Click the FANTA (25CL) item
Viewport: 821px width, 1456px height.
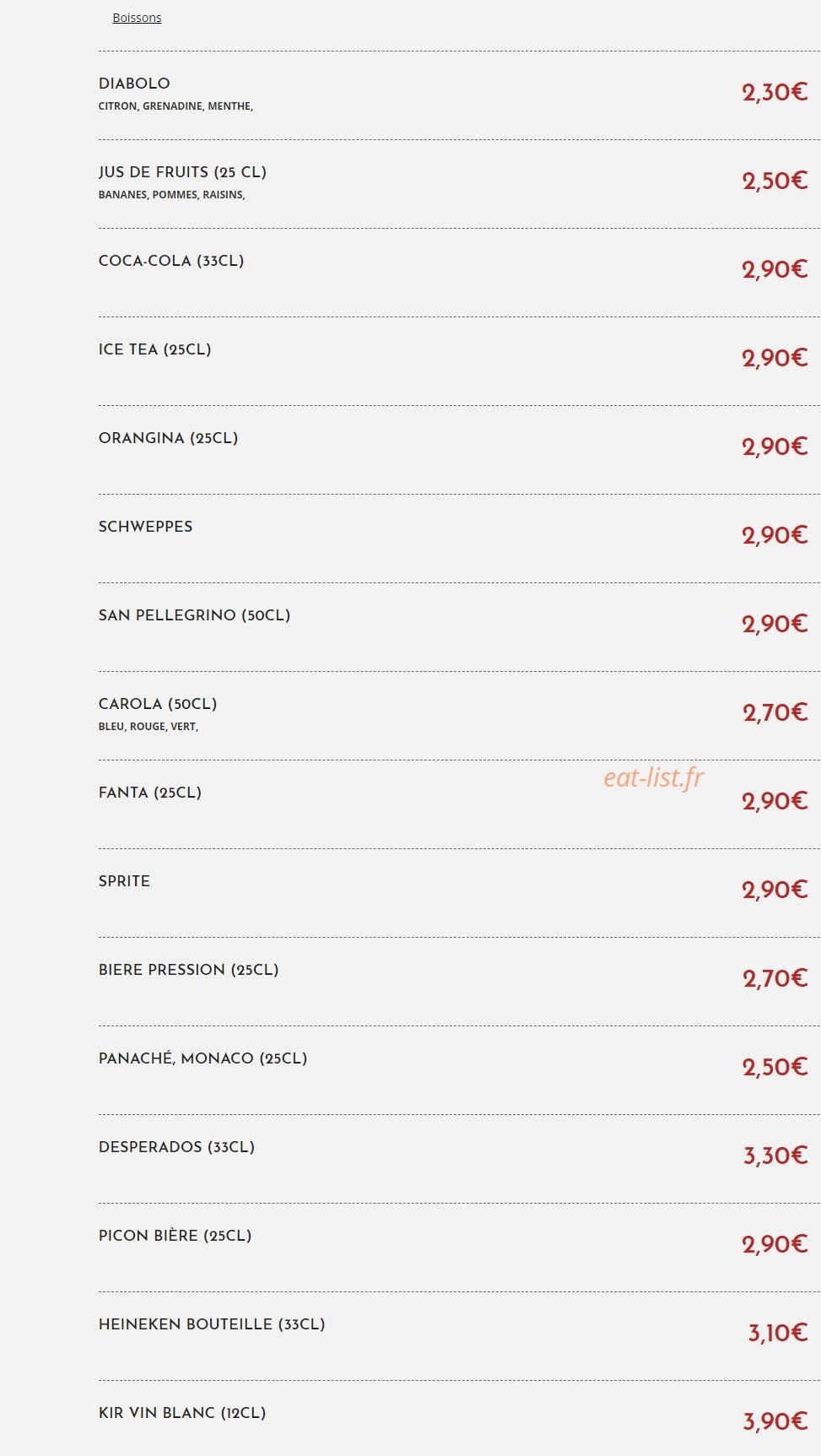point(150,793)
